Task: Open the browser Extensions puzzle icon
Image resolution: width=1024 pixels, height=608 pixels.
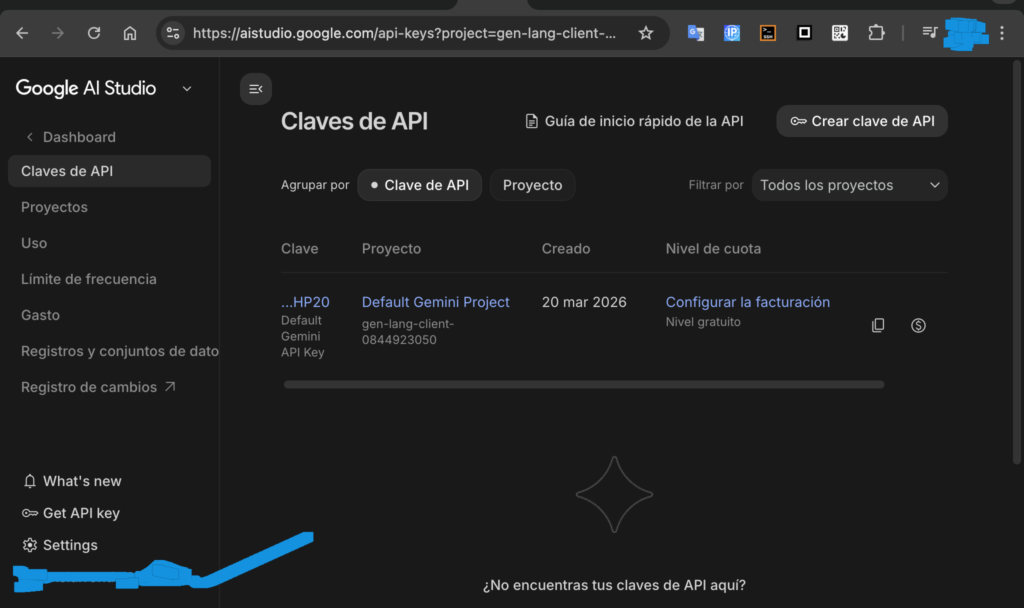Action: coord(876,33)
